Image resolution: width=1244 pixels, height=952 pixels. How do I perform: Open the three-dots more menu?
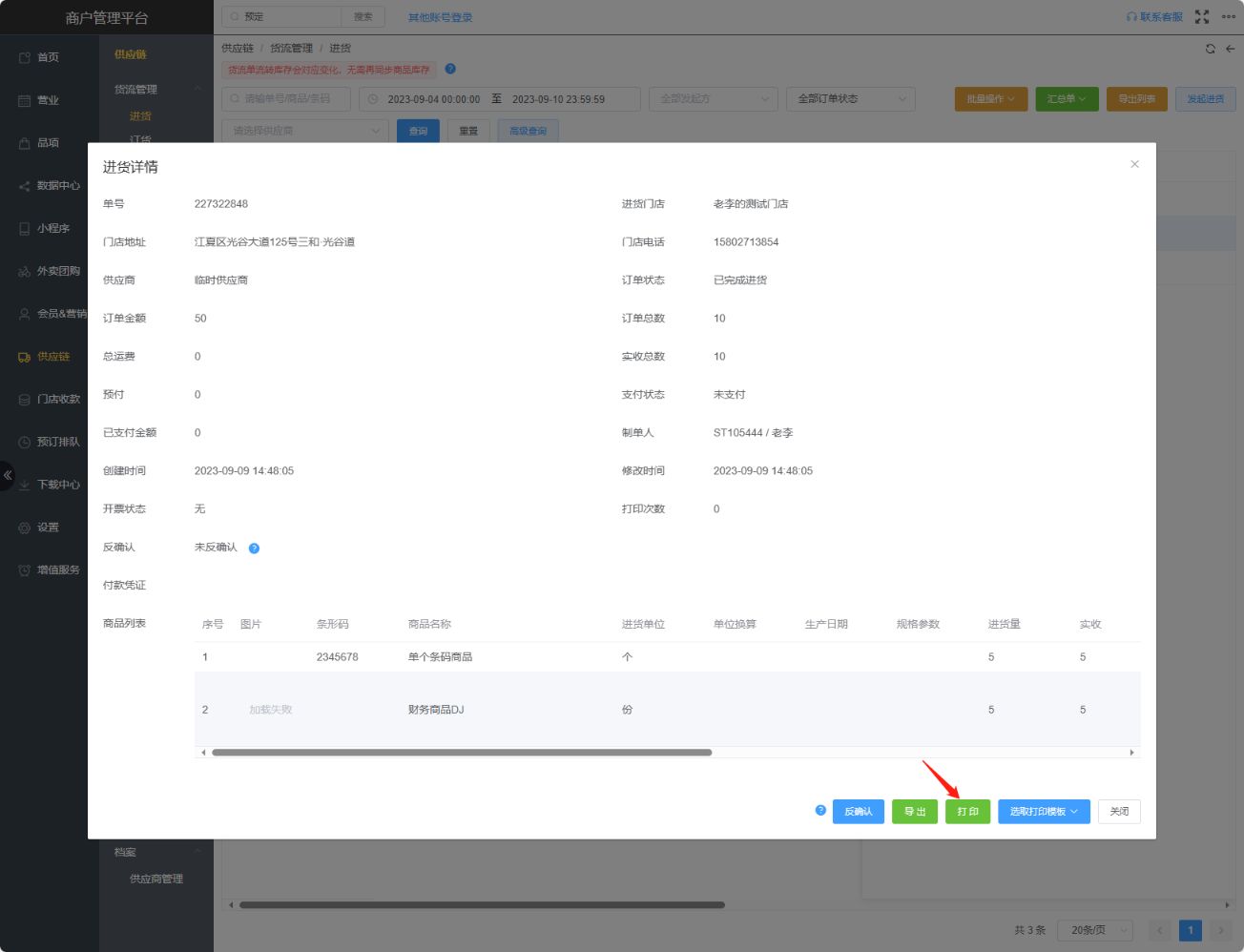[1229, 16]
